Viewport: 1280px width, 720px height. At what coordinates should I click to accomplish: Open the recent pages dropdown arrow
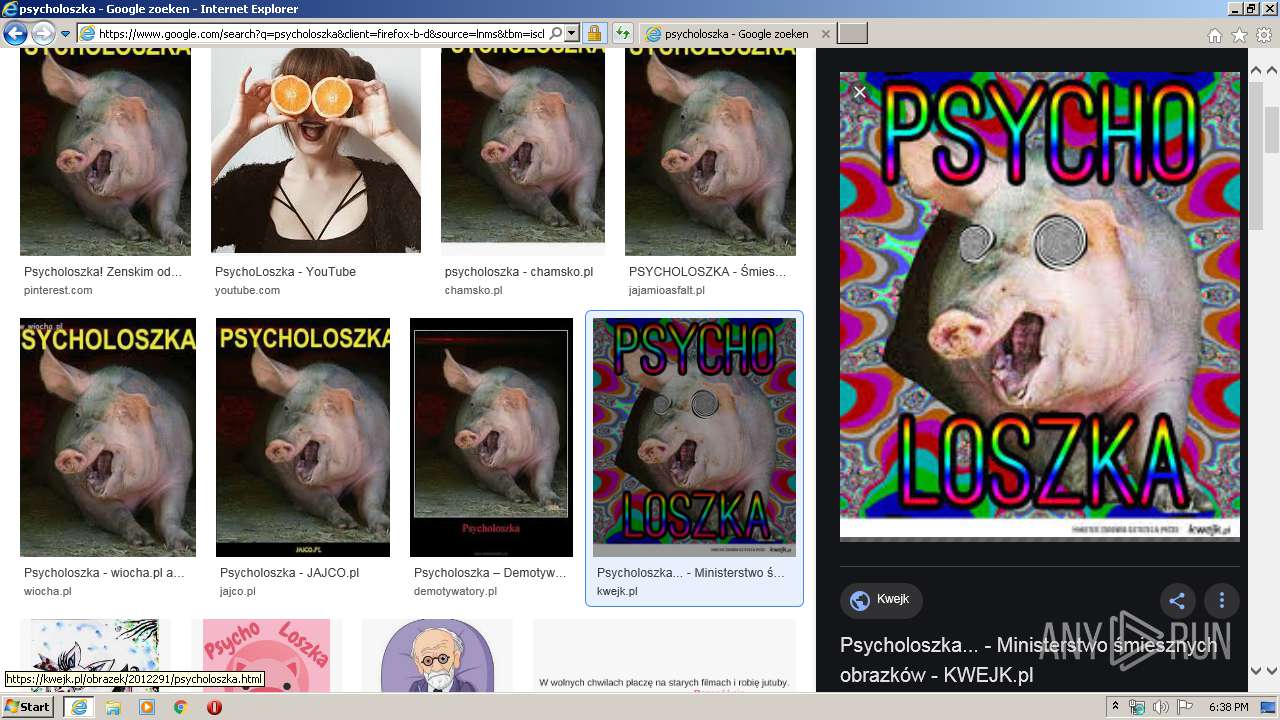65,34
